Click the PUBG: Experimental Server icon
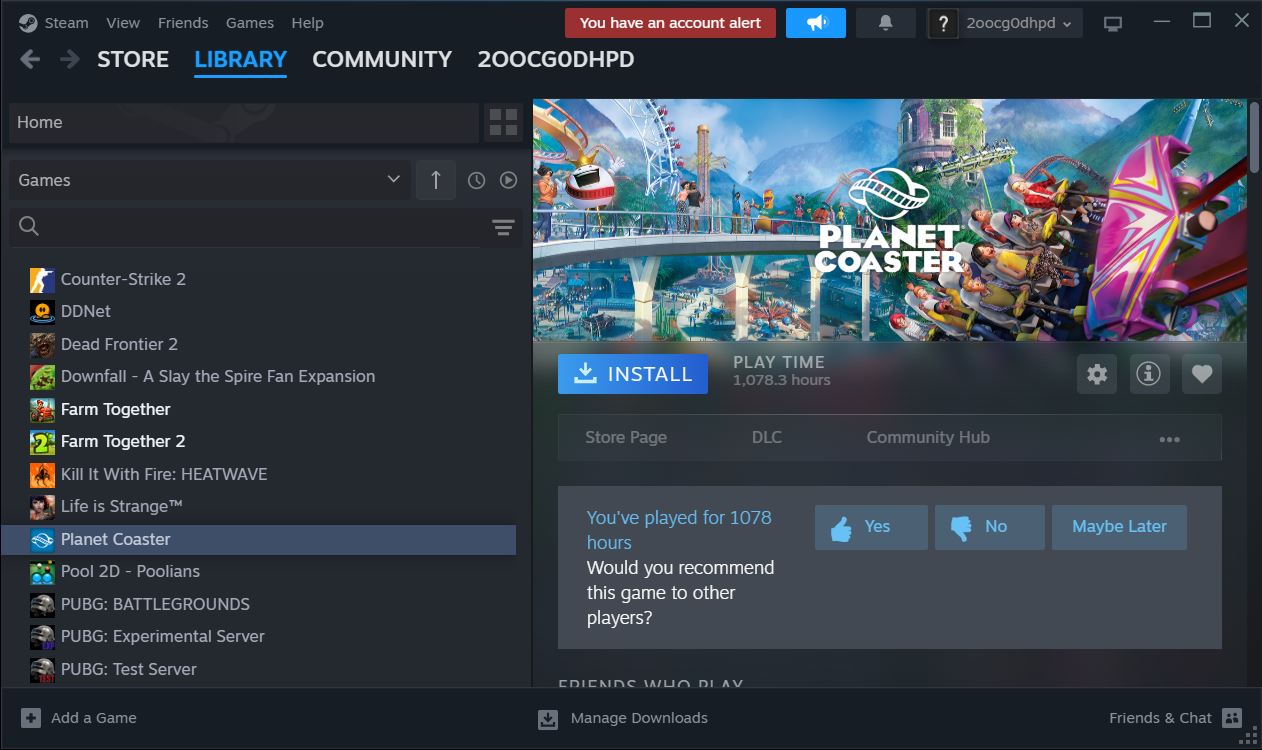Viewport: 1262px width, 750px height. [42, 637]
